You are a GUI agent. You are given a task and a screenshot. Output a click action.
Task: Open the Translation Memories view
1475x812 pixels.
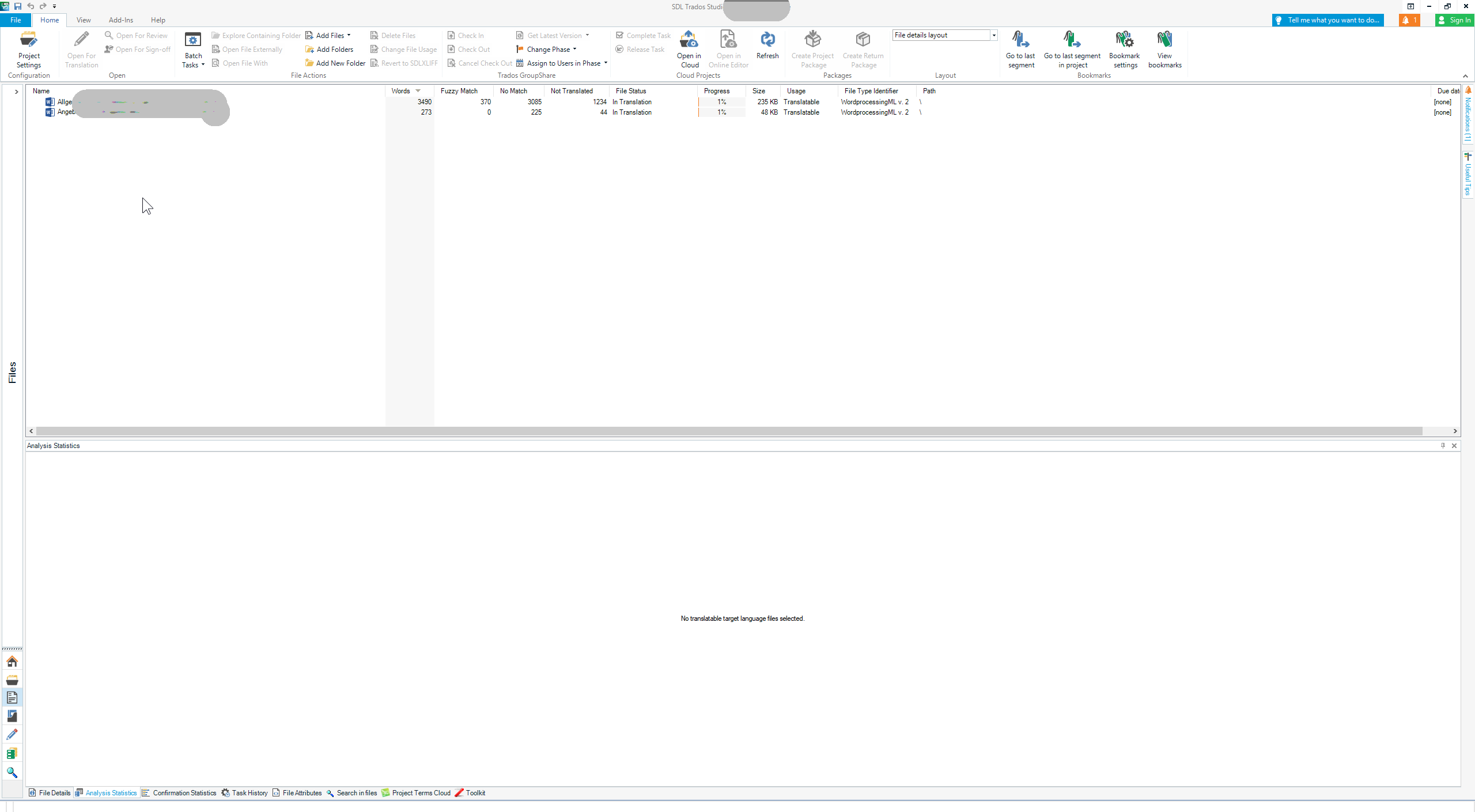pos(12,753)
